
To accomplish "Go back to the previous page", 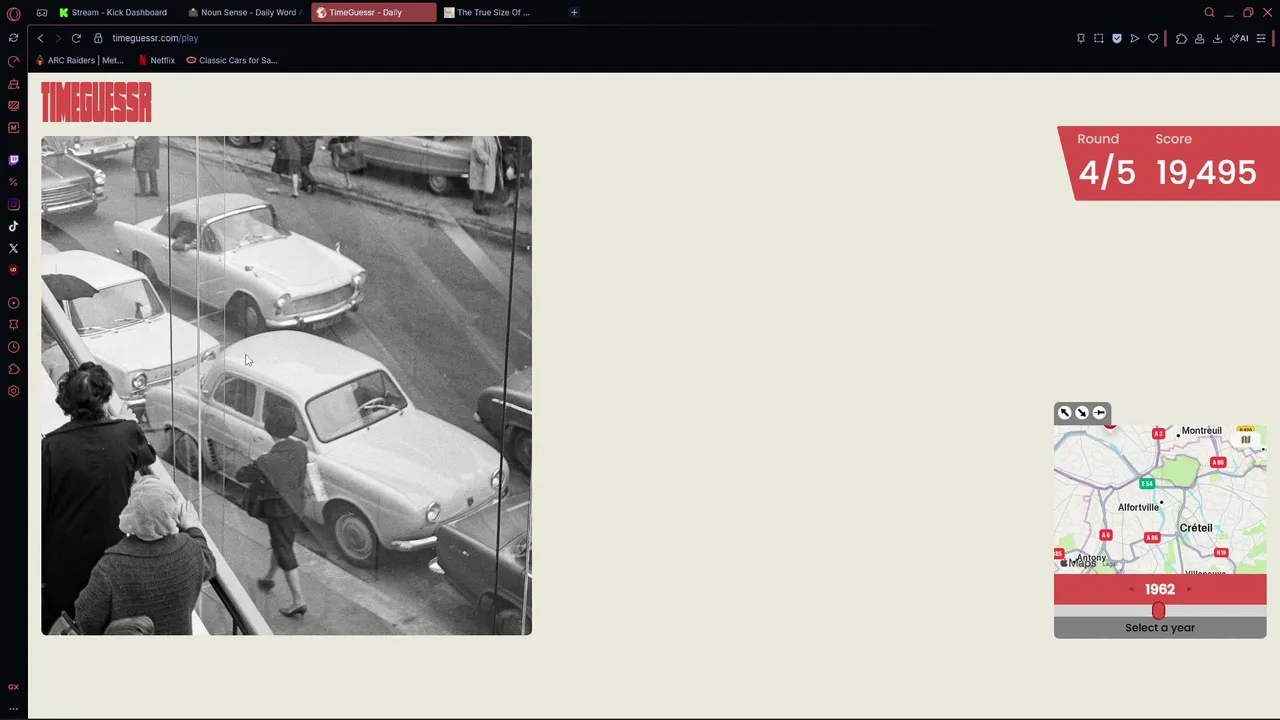I will point(40,38).
